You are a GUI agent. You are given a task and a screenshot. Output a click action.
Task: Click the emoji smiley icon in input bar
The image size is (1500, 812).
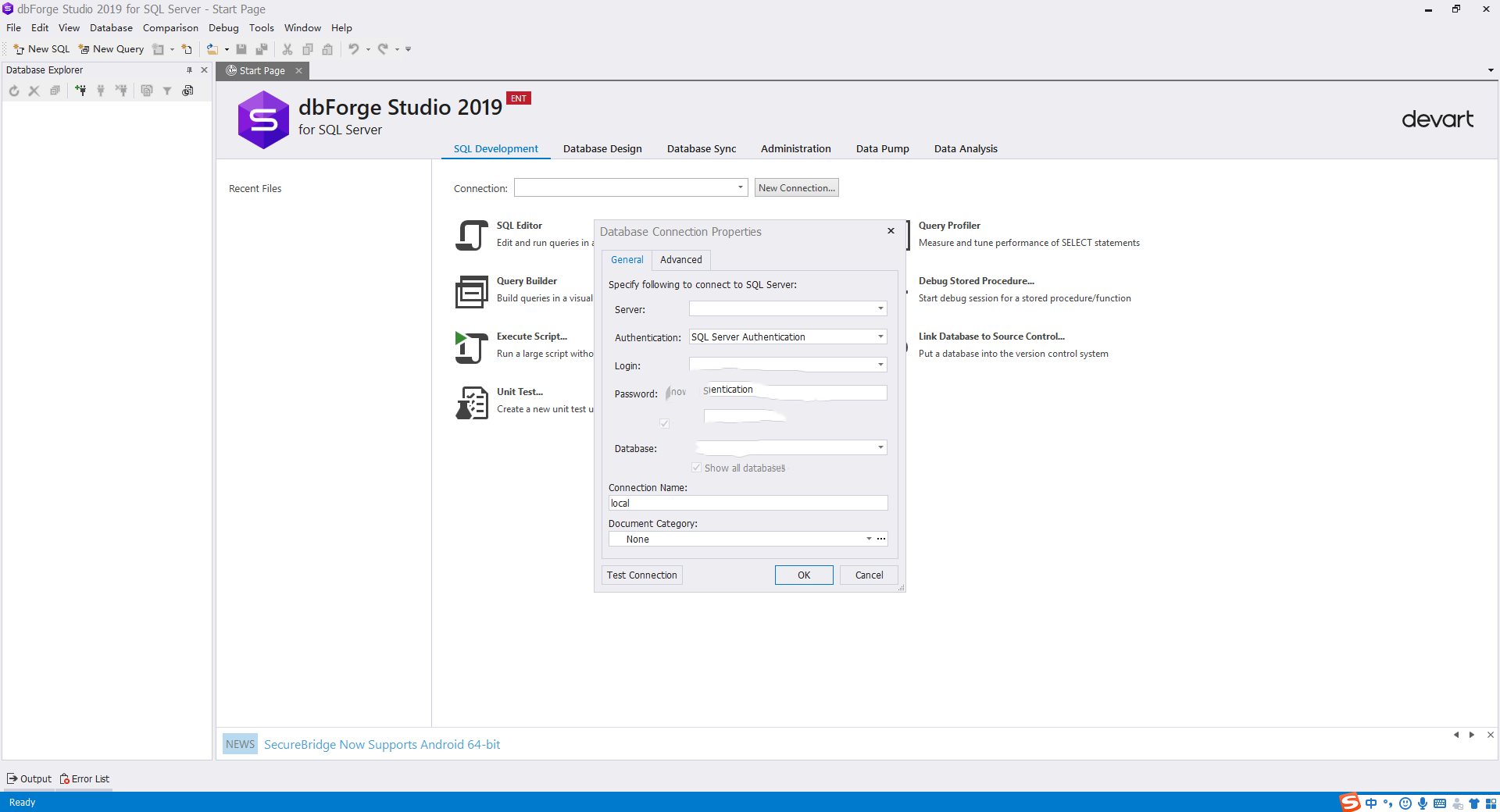coord(1405,803)
